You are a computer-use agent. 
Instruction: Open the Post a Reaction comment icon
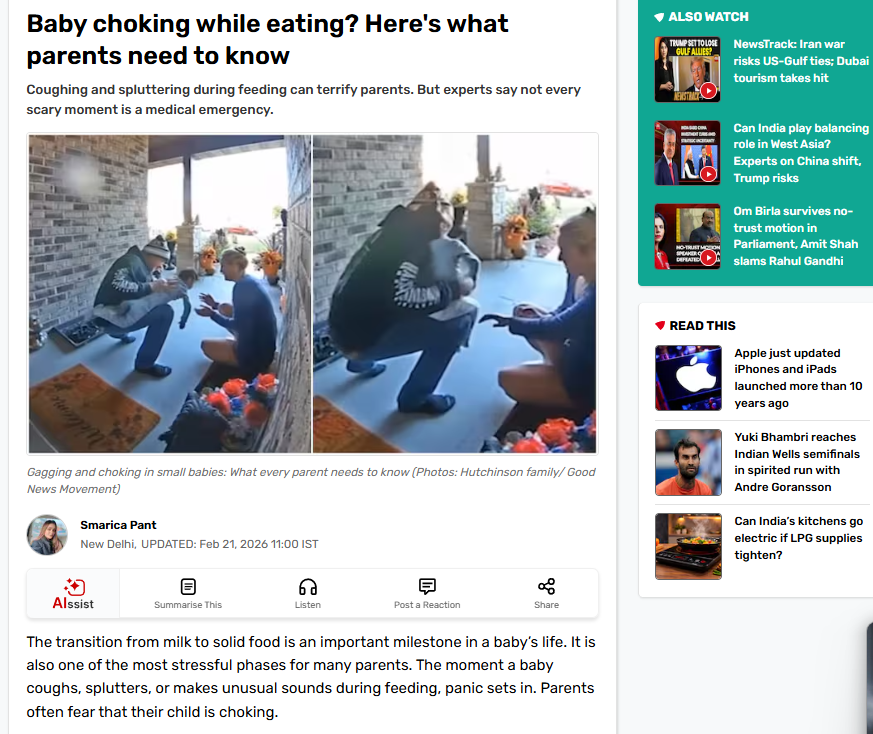click(427, 586)
